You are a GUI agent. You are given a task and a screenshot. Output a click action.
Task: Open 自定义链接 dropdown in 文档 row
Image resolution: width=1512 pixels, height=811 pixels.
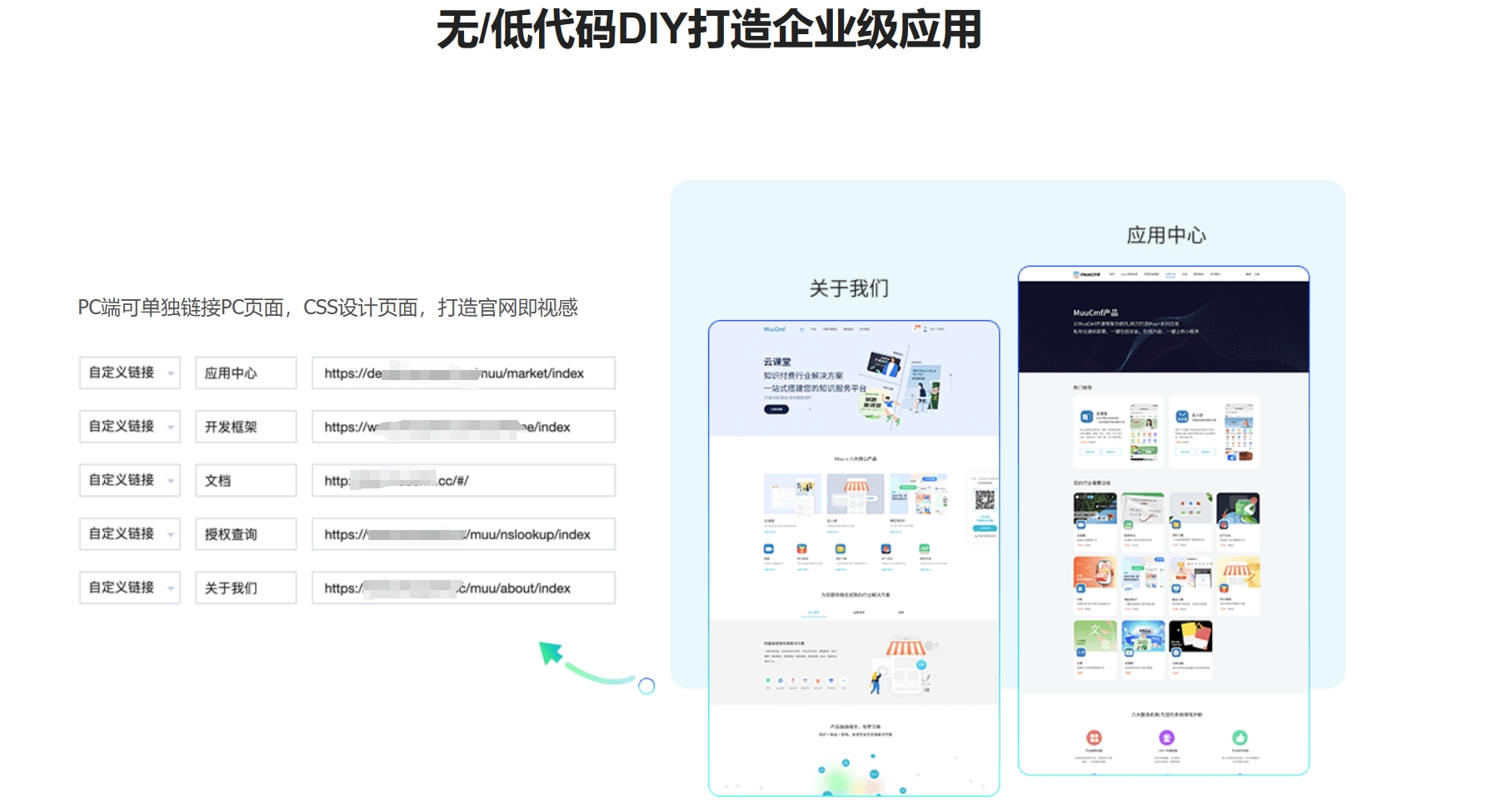[130, 480]
